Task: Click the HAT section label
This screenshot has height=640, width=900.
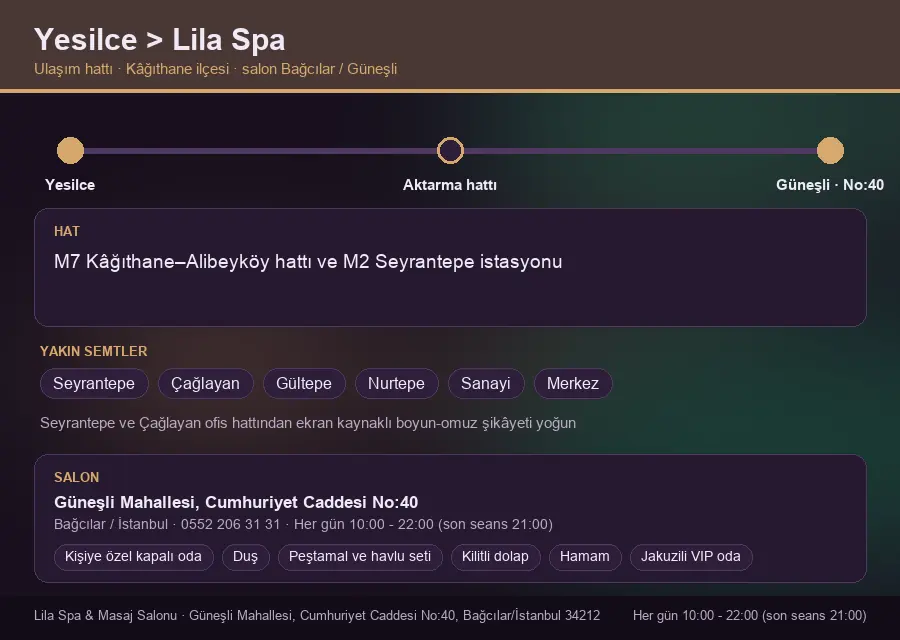Action: (x=67, y=231)
